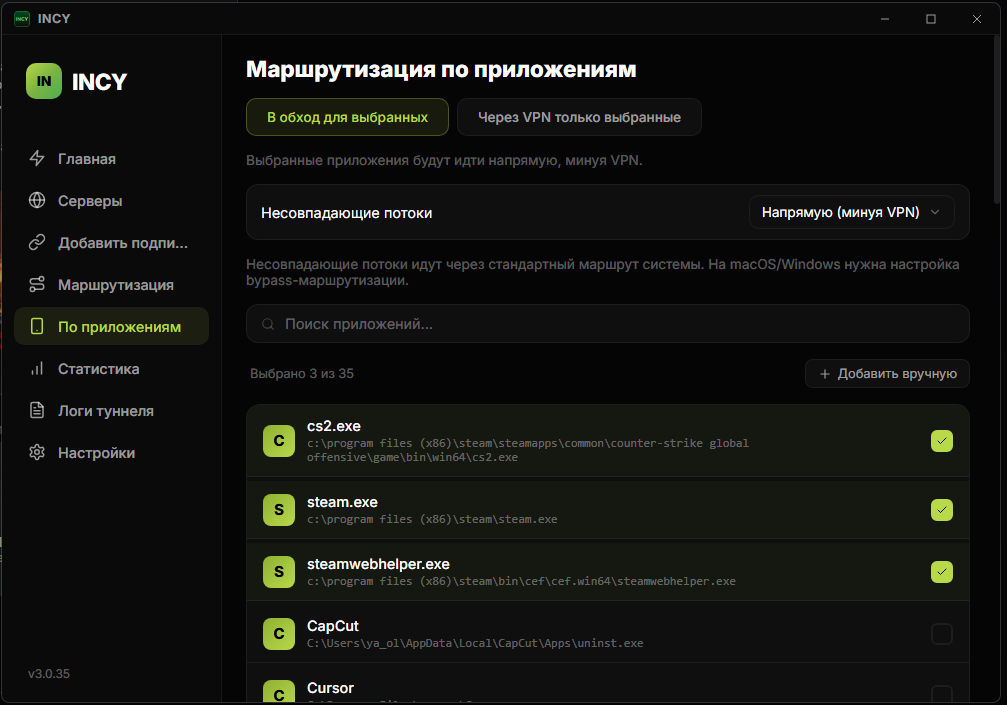The width and height of the screenshot is (1007, 705).
Task: Click the lightning icon beside Главная
Action: pos(37,158)
